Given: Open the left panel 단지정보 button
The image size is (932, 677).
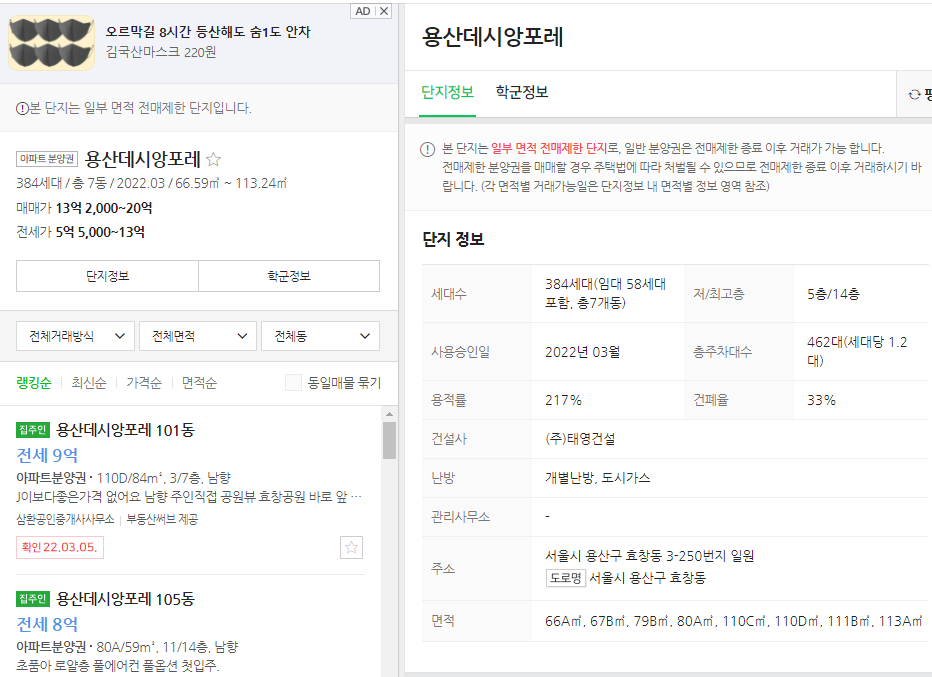Looking at the screenshot, I should [x=107, y=276].
